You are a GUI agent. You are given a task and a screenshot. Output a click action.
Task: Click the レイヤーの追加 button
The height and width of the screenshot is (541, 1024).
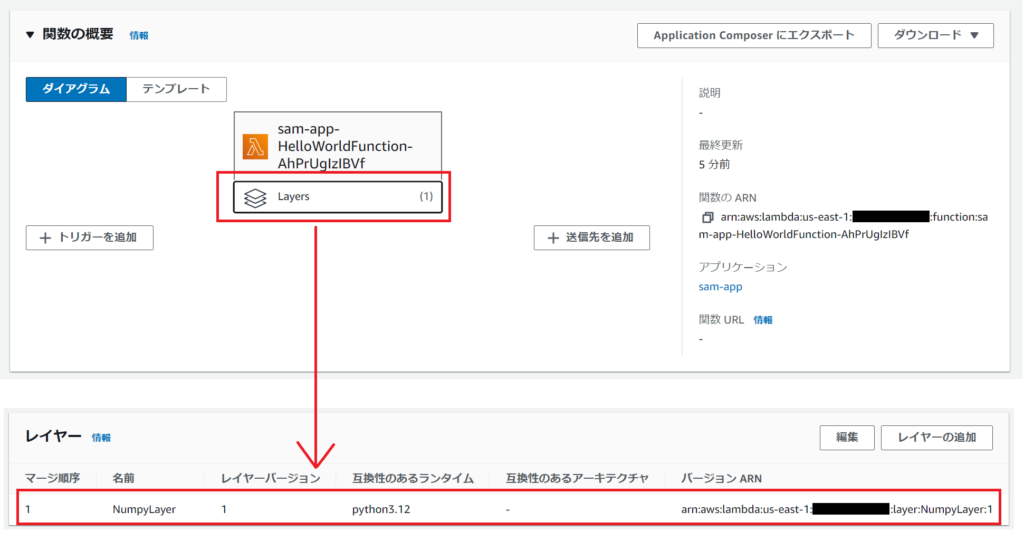(936, 437)
